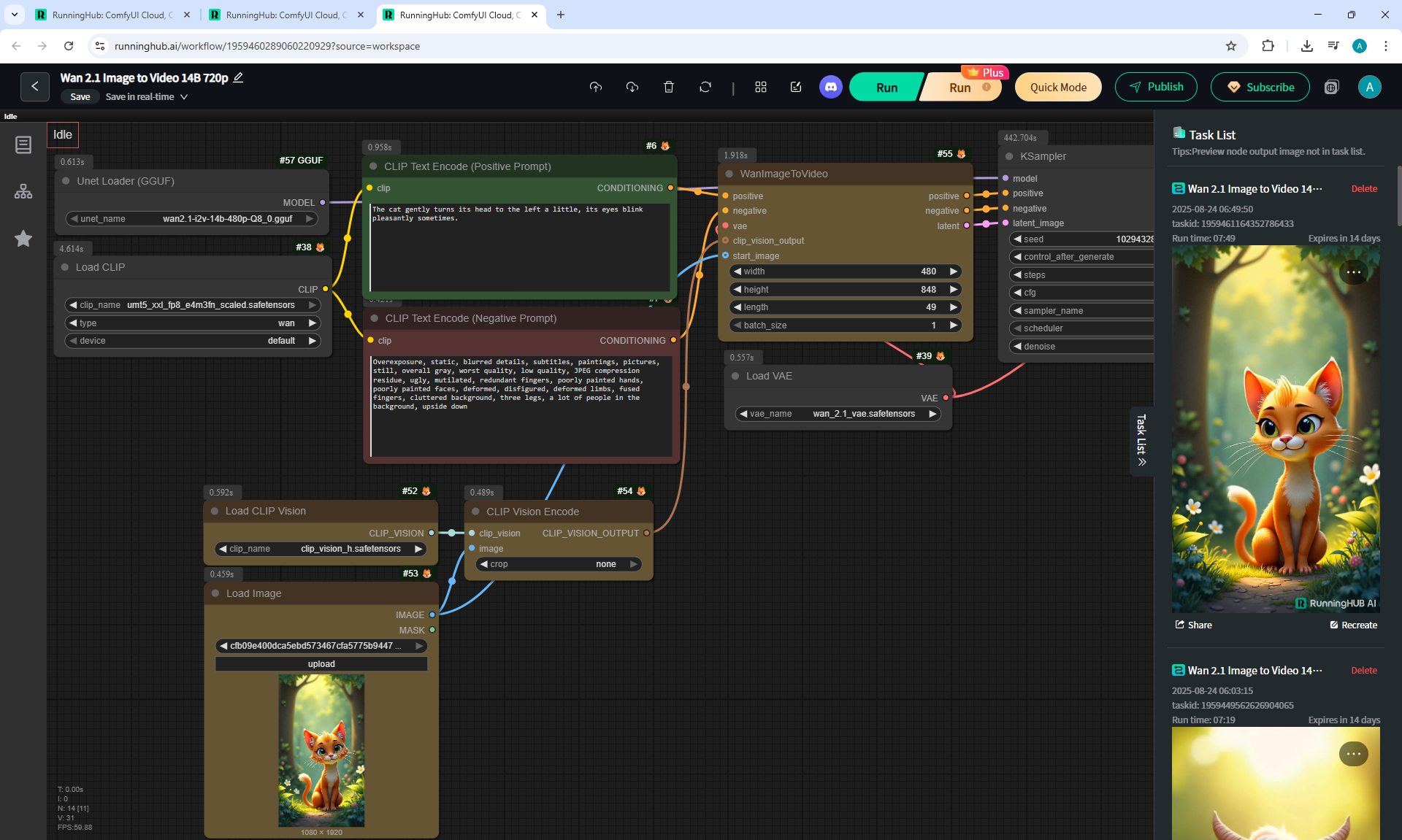Toggle collapse dot on Unet Loader node
The height and width of the screenshot is (840, 1402).
click(66, 181)
